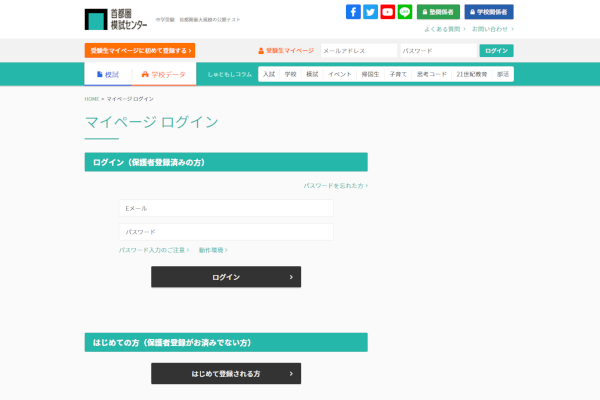Image resolution: width=600 pixels, height=400 pixels.
Task: Open the YouTube channel icon
Action: click(x=388, y=12)
